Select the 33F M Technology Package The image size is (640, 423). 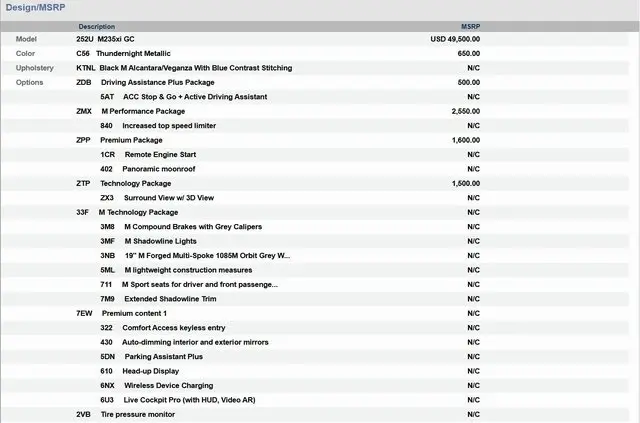137,212
